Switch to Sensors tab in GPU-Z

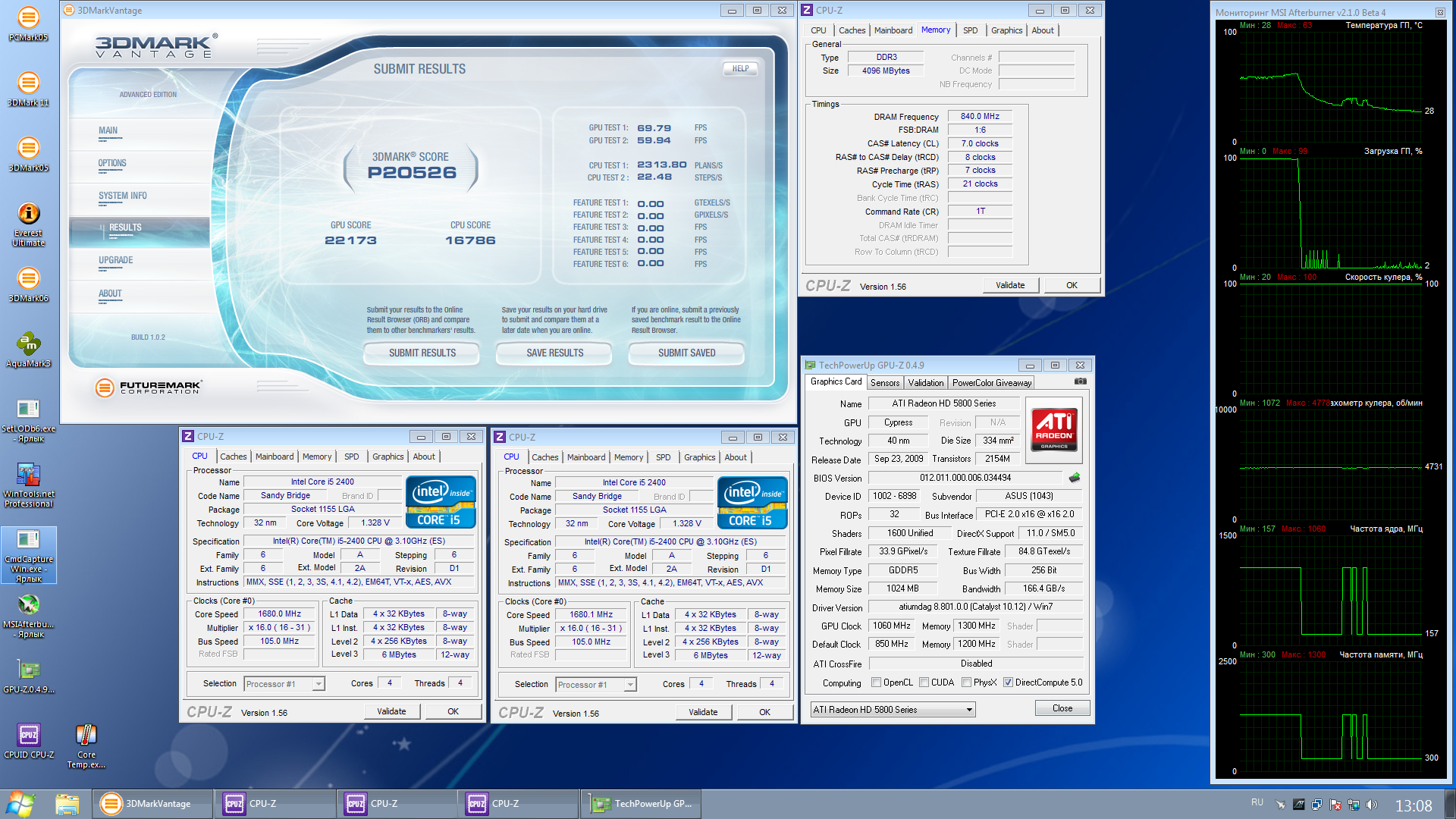[885, 383]
